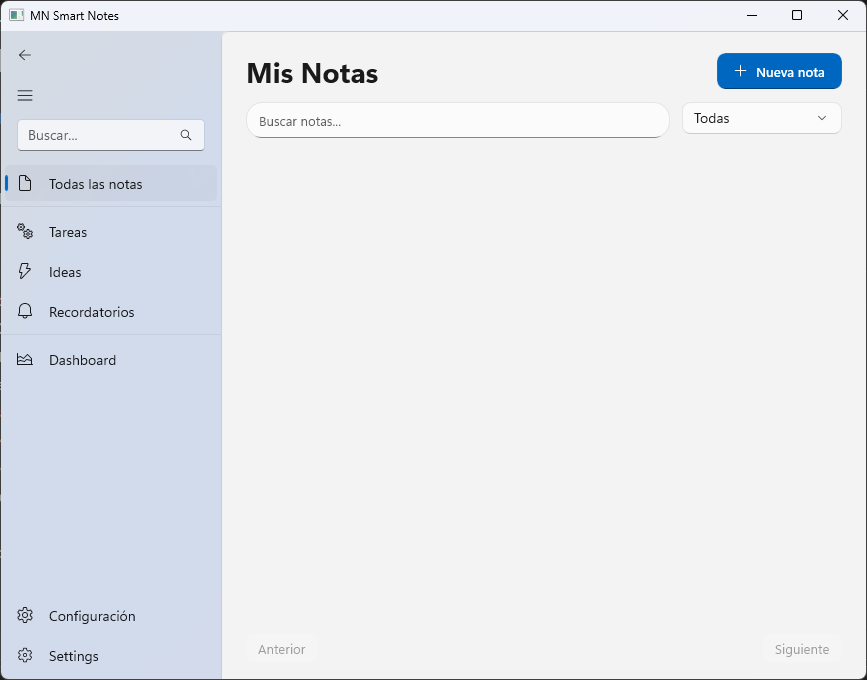Viewport: 867px width, 680px height.
Task: Expand filter using the chevron arrow
Action: click(x=822, y=118)
